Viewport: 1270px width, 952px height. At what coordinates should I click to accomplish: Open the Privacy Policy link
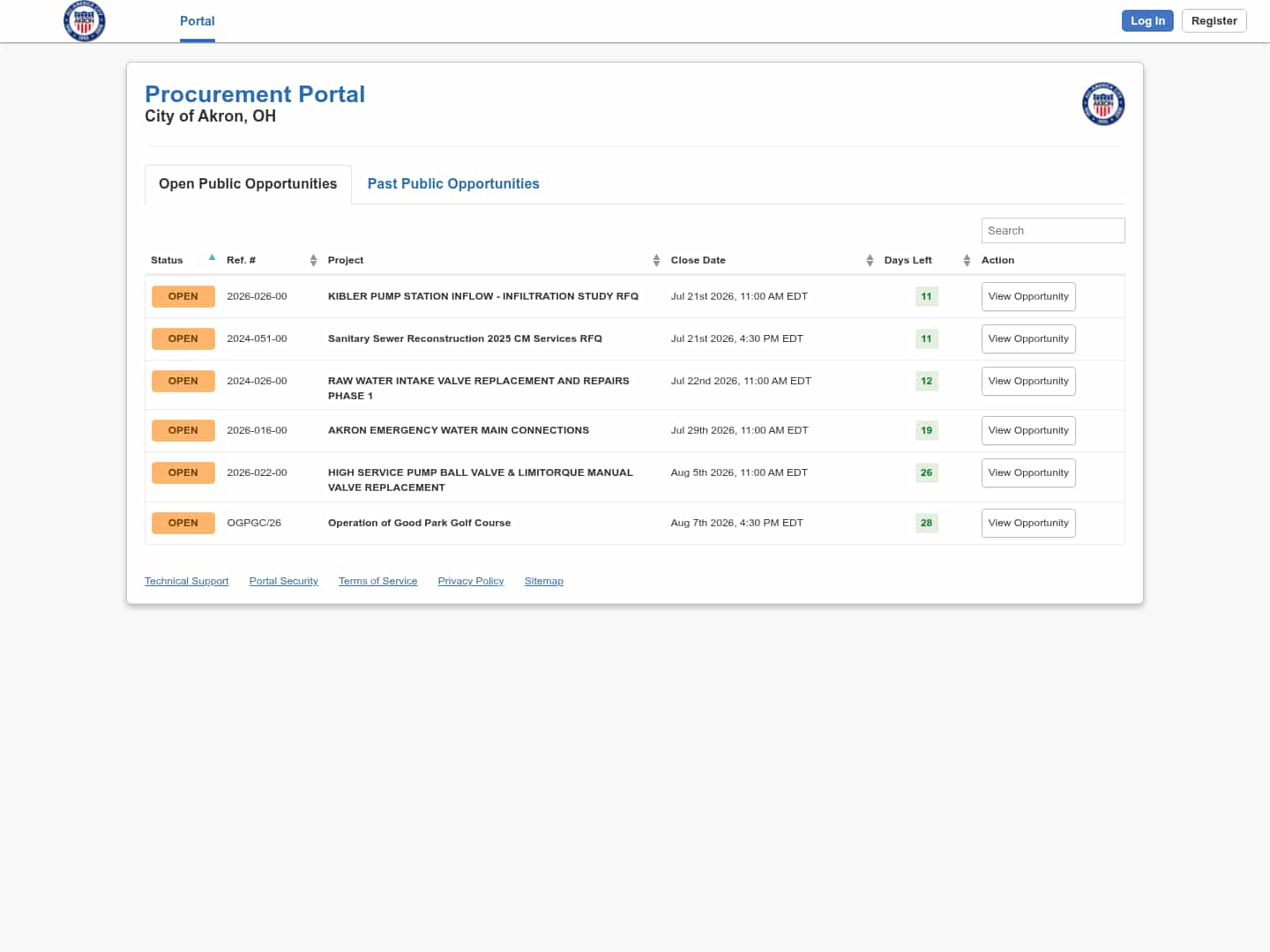(471, 581)
